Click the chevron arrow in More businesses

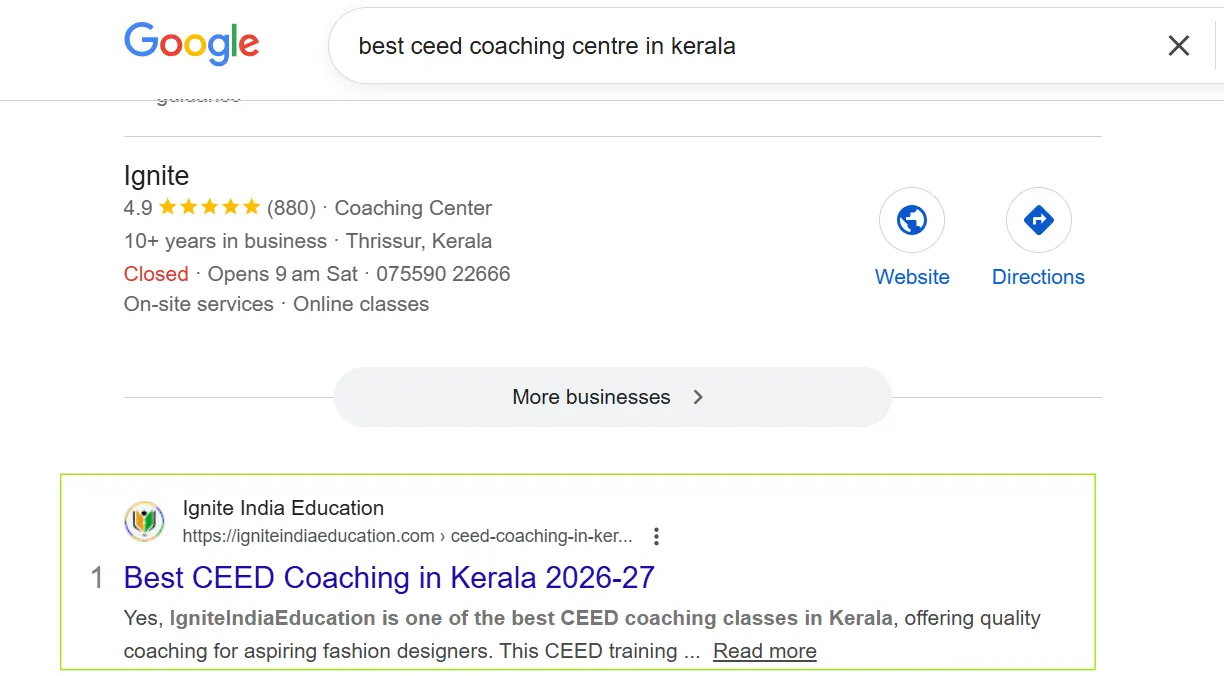tap(698, 397)
